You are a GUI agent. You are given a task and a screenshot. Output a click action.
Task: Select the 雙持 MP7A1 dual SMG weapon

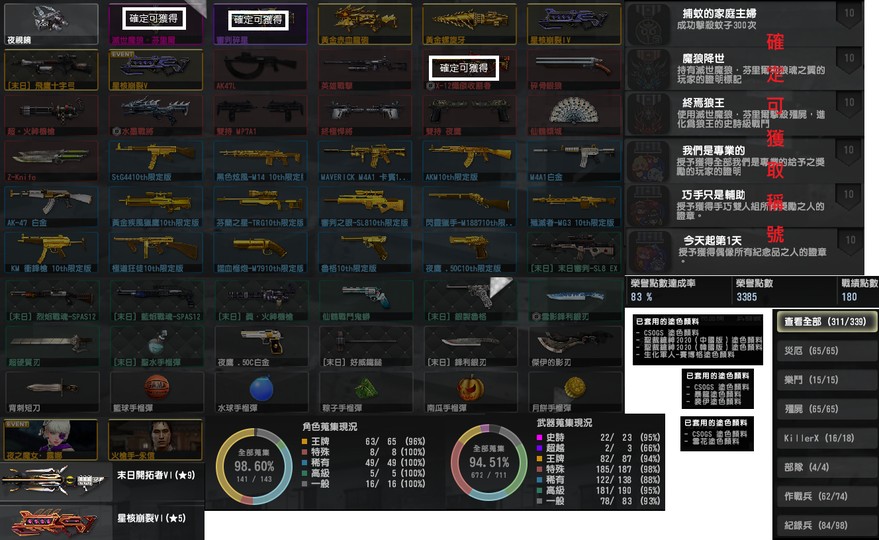(x=260, y=116)
